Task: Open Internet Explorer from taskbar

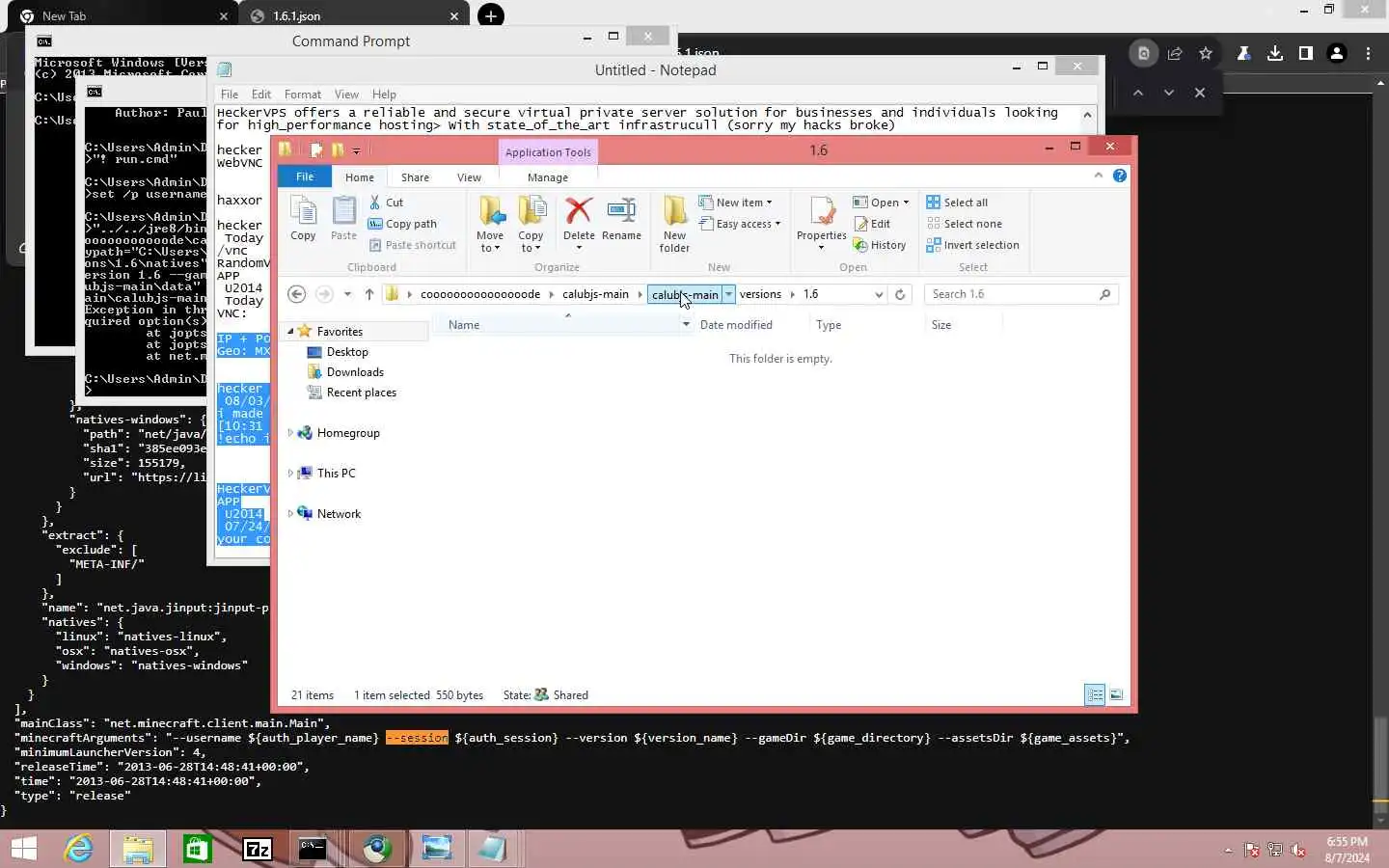Action: coord(78,849)
